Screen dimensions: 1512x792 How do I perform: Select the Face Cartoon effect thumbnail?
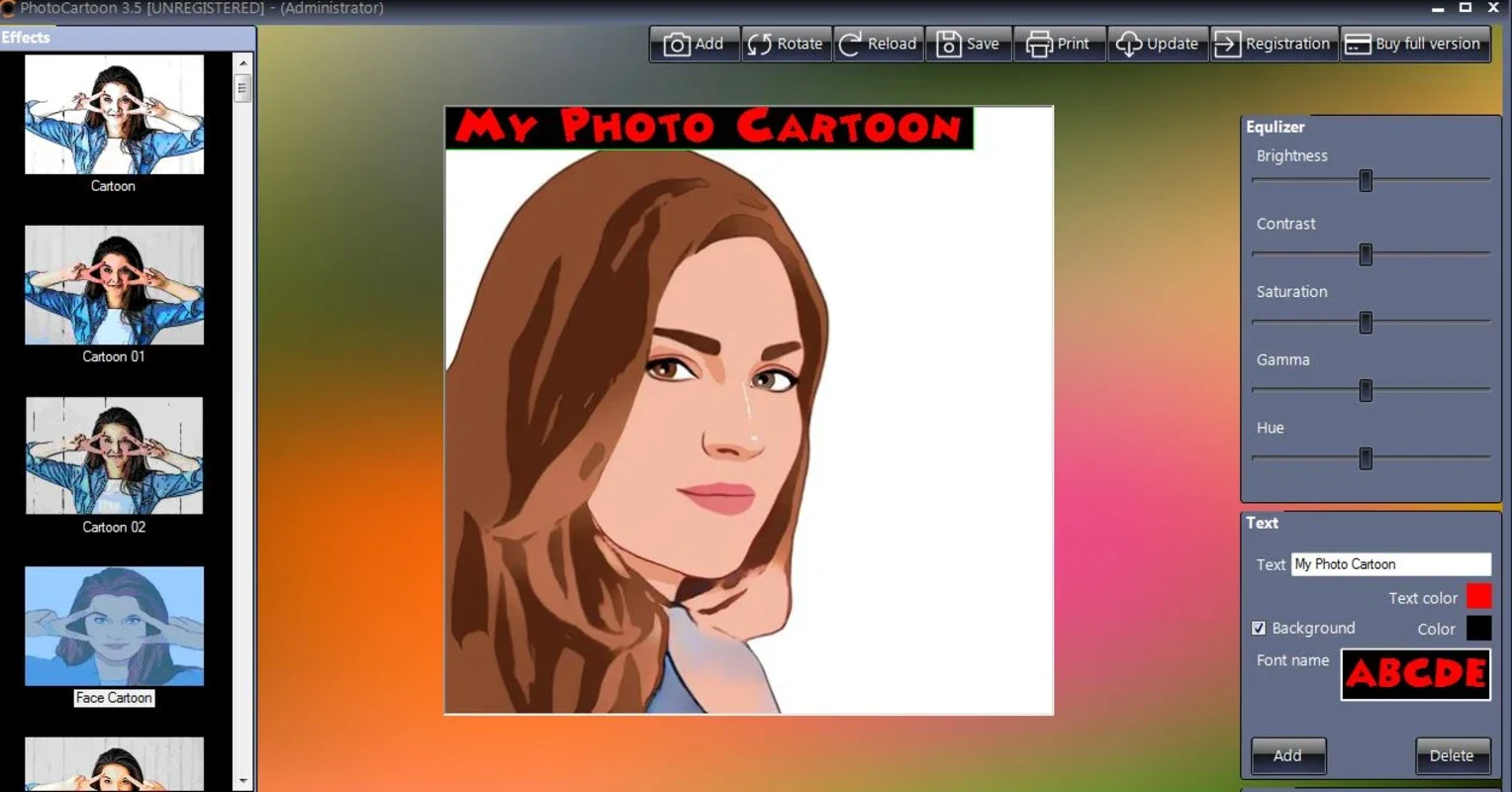pyautogui.click(x=114, y=626)
